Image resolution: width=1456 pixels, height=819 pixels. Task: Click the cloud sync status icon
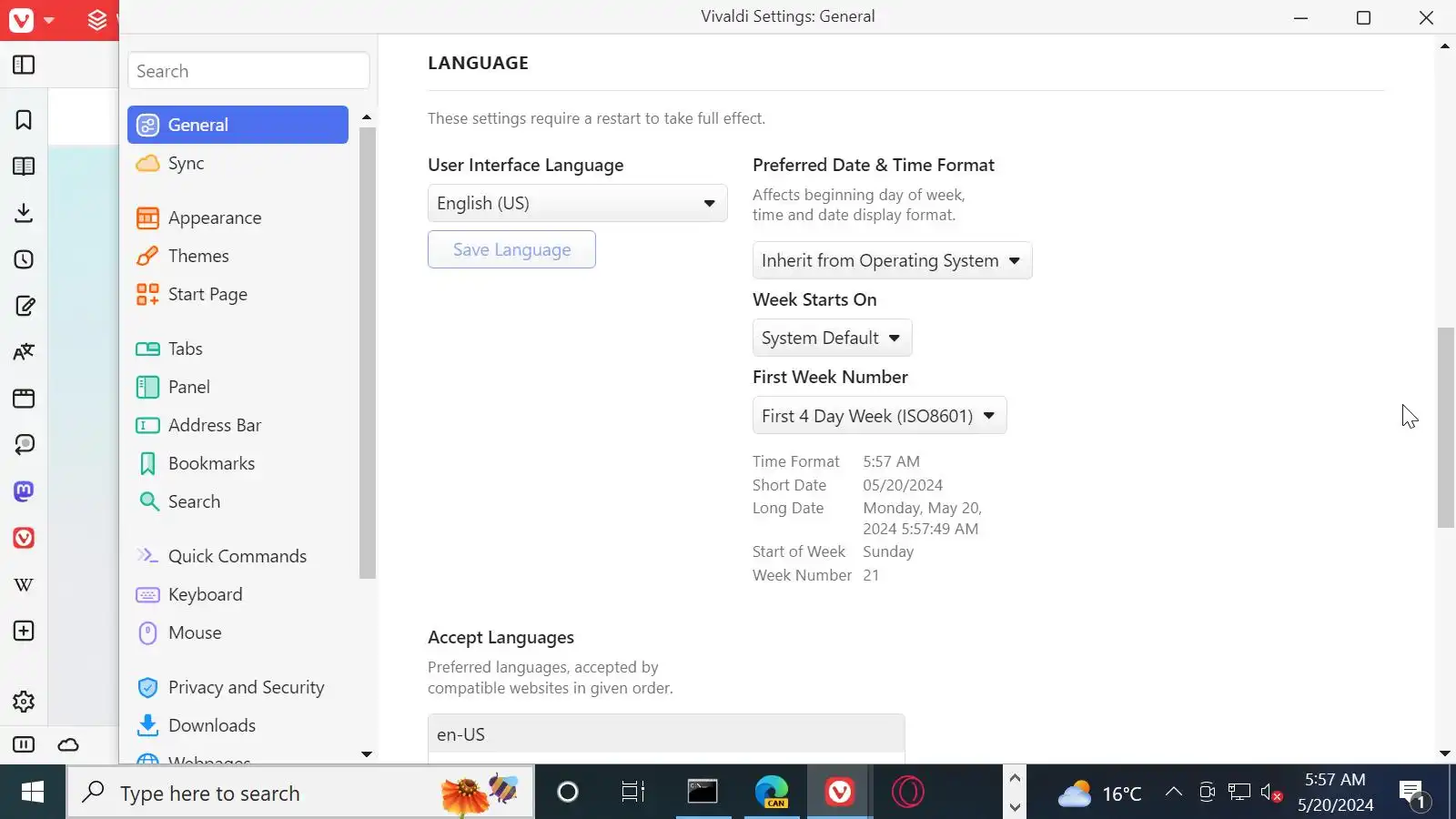(x=68, y=745)
